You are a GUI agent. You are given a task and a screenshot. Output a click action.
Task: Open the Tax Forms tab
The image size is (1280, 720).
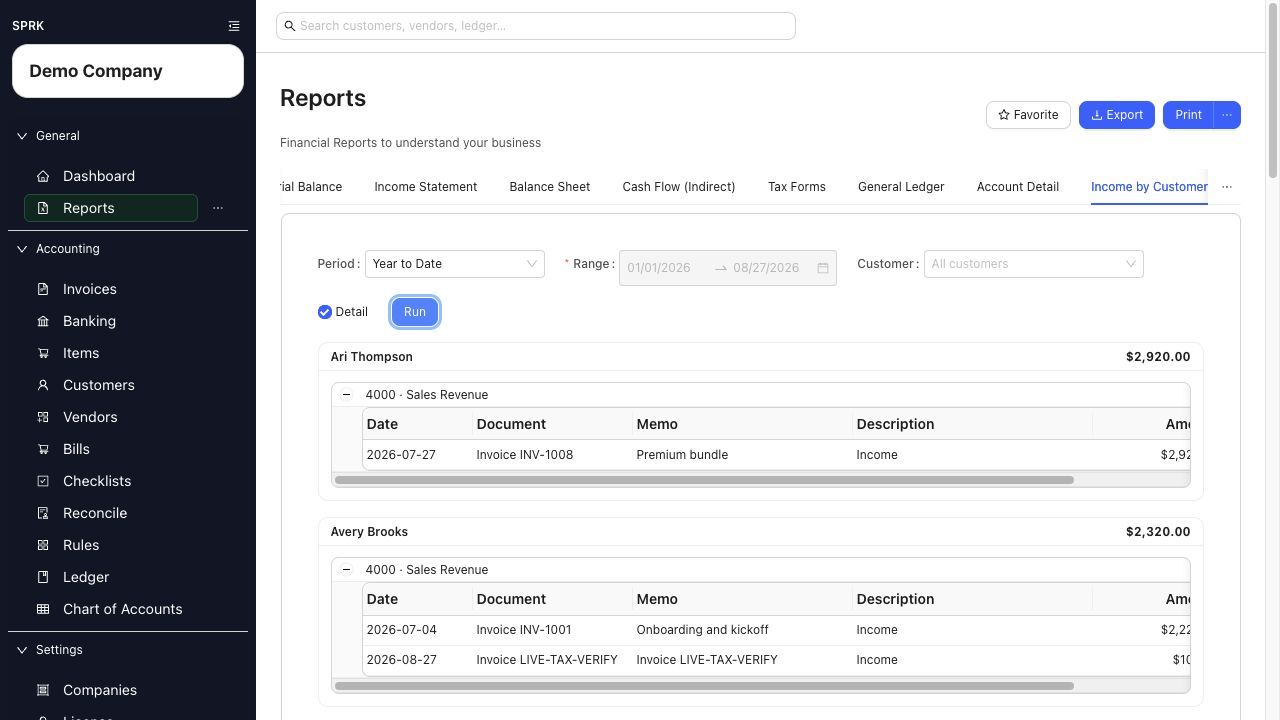pyautogui.click(x=797, y=187)
